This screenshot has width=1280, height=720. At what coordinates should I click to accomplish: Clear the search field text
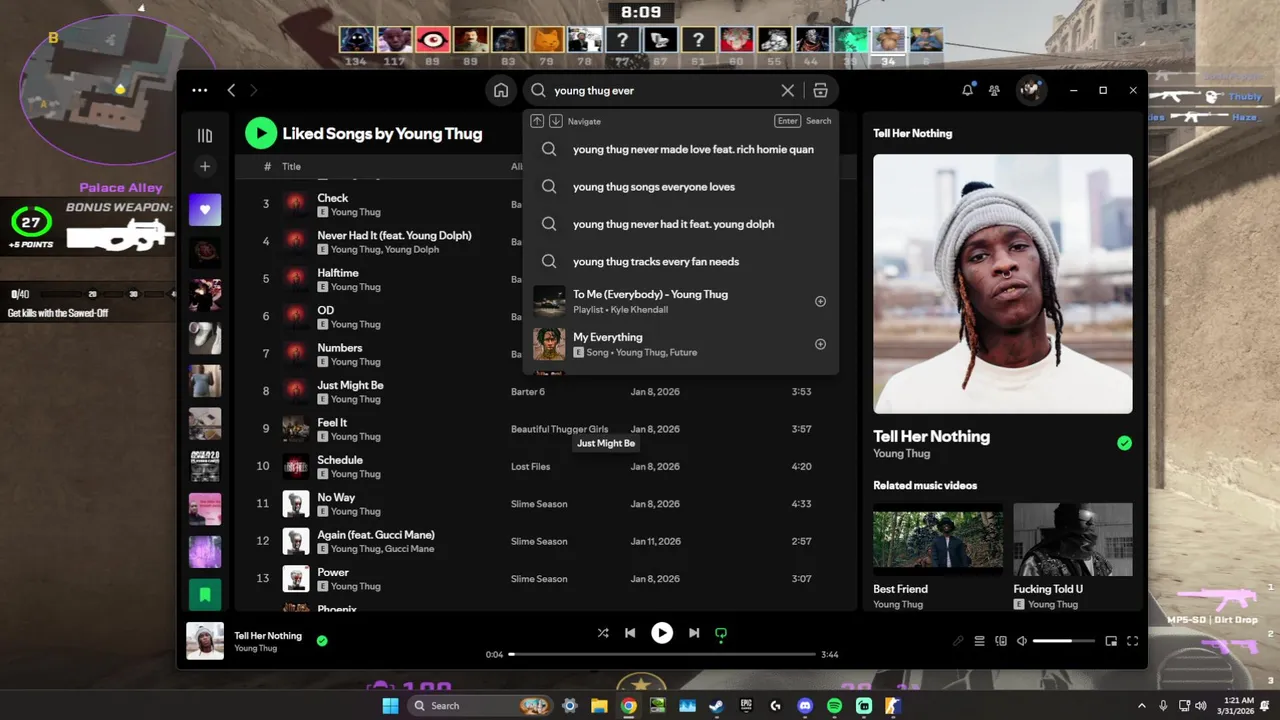(788, 90)
